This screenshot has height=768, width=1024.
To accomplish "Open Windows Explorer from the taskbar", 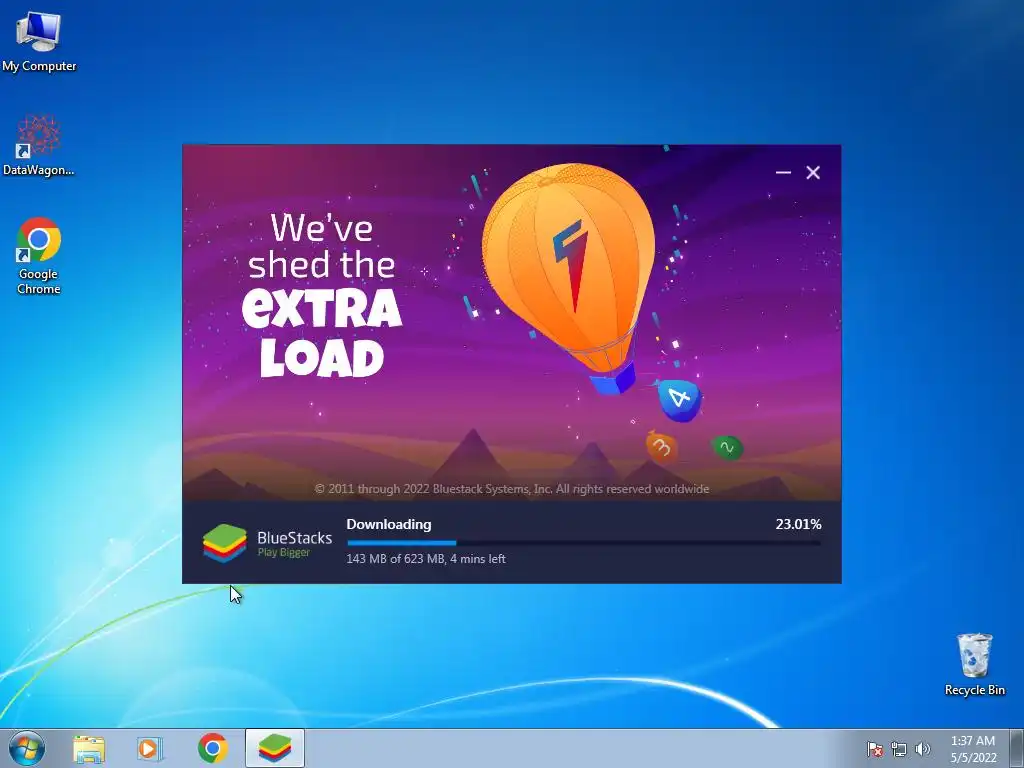I will pos(89,749).
